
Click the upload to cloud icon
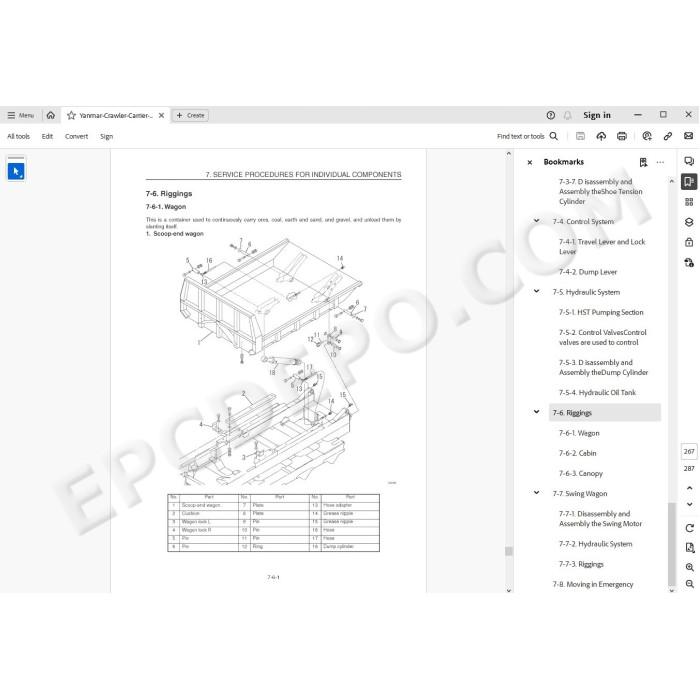click(601, 136)
